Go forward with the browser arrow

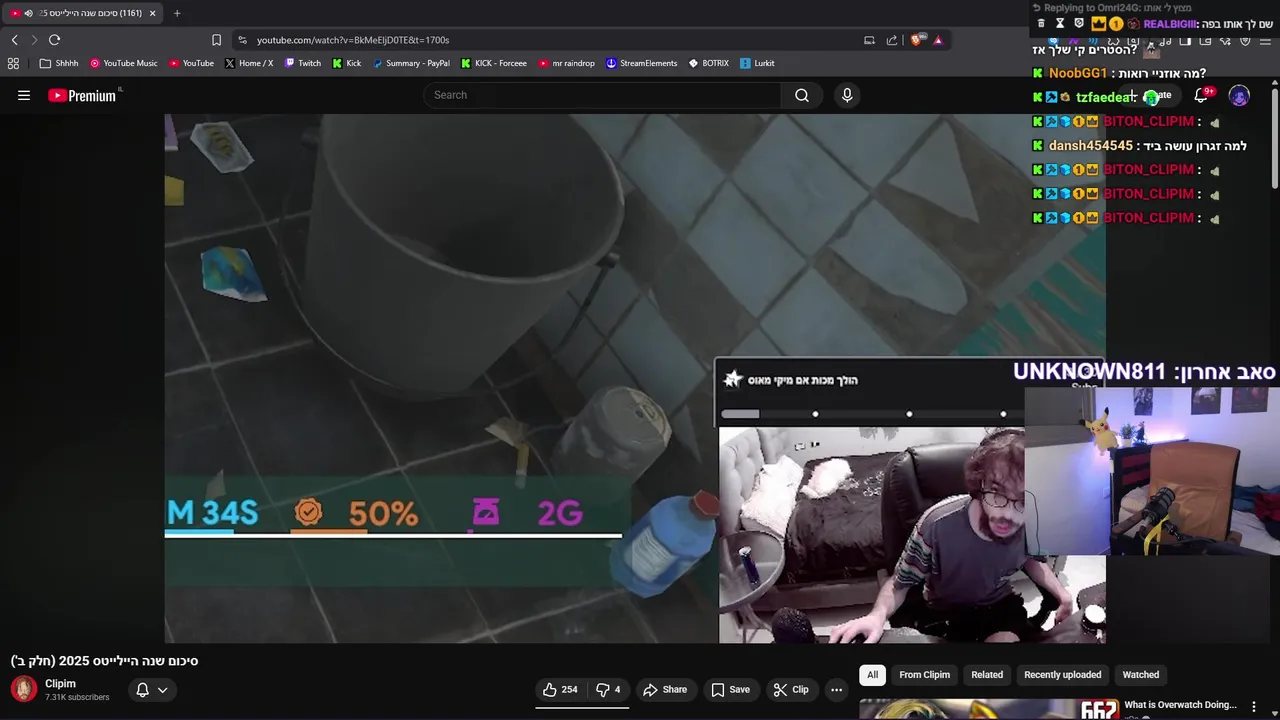[x=34, y=40]
